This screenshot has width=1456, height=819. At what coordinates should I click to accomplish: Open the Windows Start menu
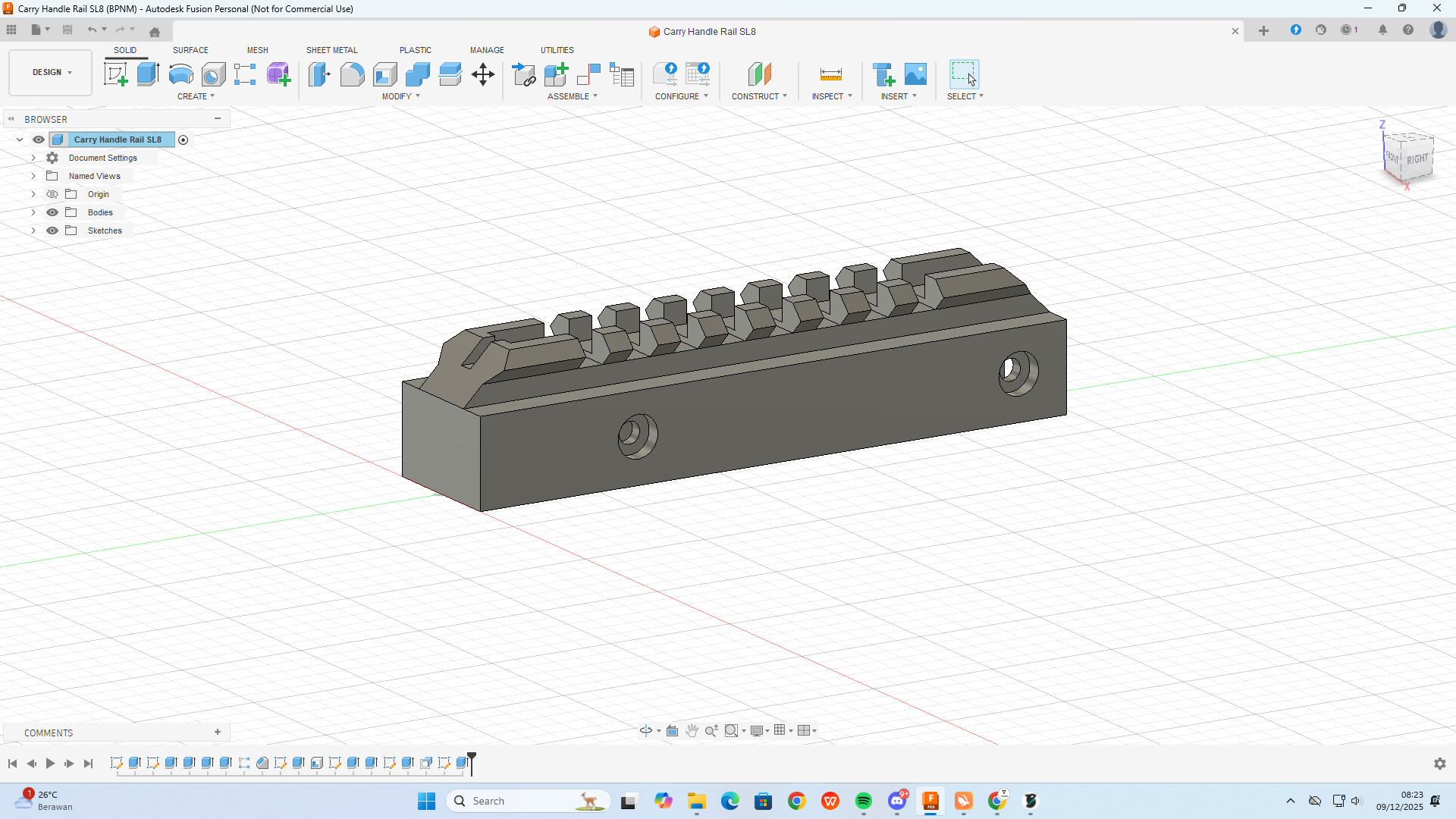(426, 801)
